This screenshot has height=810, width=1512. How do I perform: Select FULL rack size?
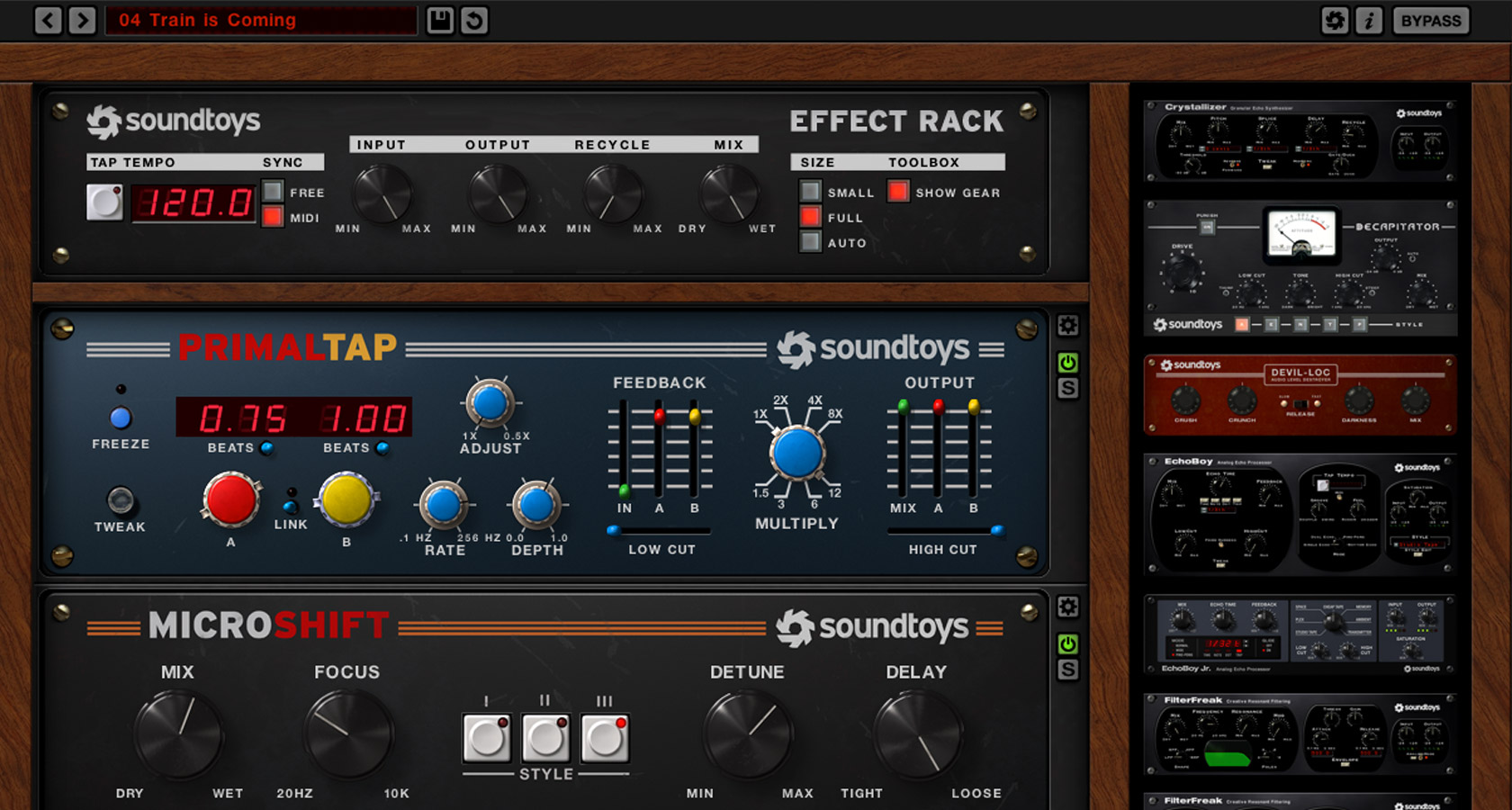pyautogui.click(x=811, y=216)
